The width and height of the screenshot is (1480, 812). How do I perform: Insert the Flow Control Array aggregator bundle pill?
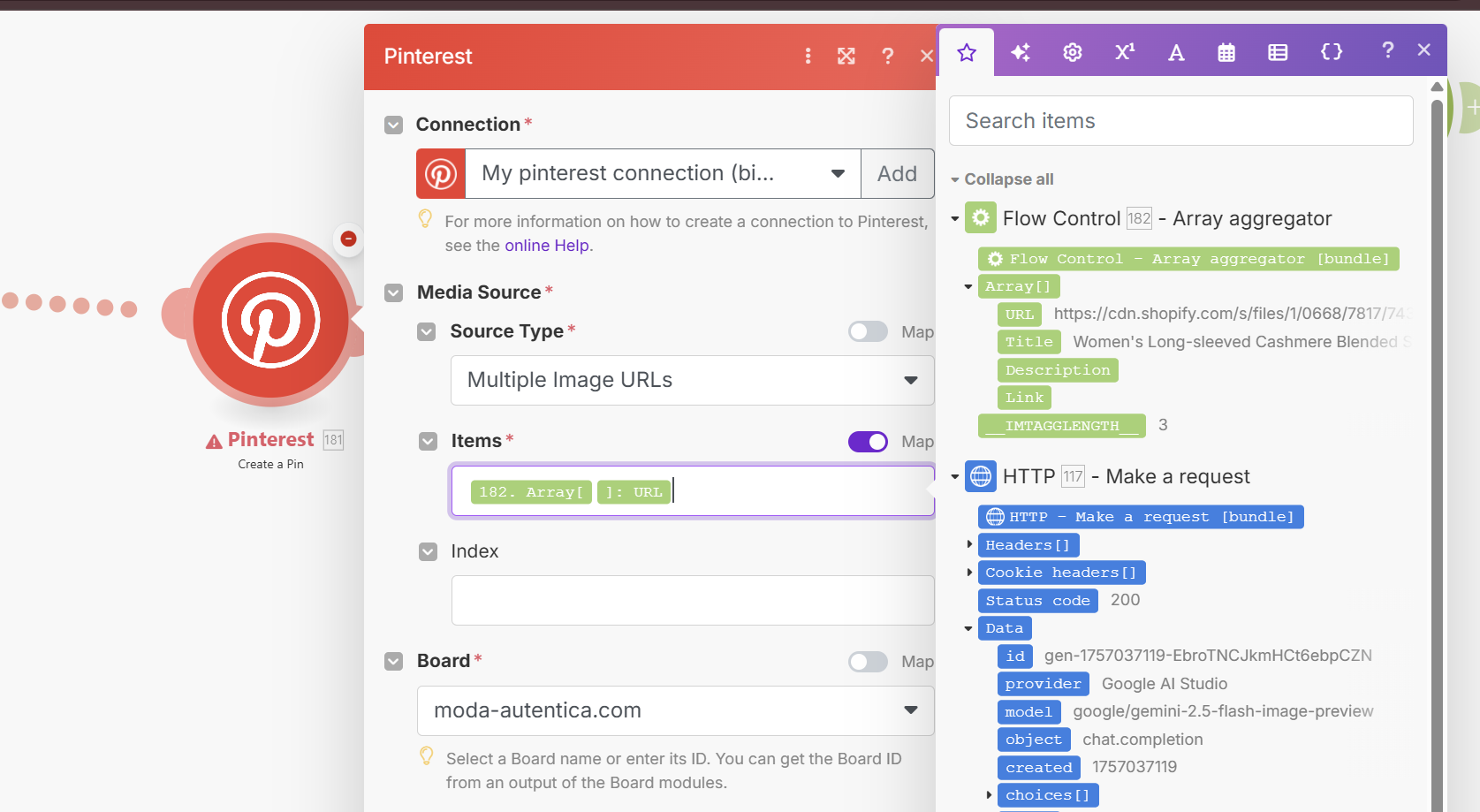point(1188,259)
